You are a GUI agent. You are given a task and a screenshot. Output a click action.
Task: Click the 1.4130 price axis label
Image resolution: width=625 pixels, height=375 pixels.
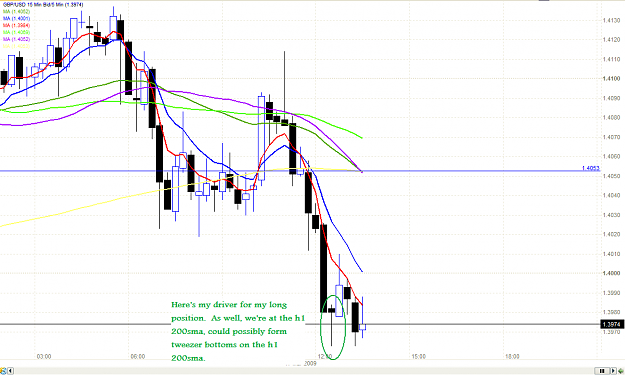pos(611,20)
